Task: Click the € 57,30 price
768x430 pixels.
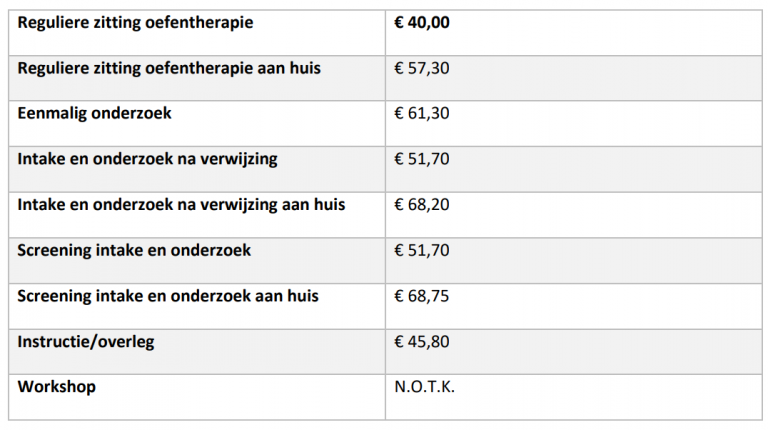Action: point(422,68)
